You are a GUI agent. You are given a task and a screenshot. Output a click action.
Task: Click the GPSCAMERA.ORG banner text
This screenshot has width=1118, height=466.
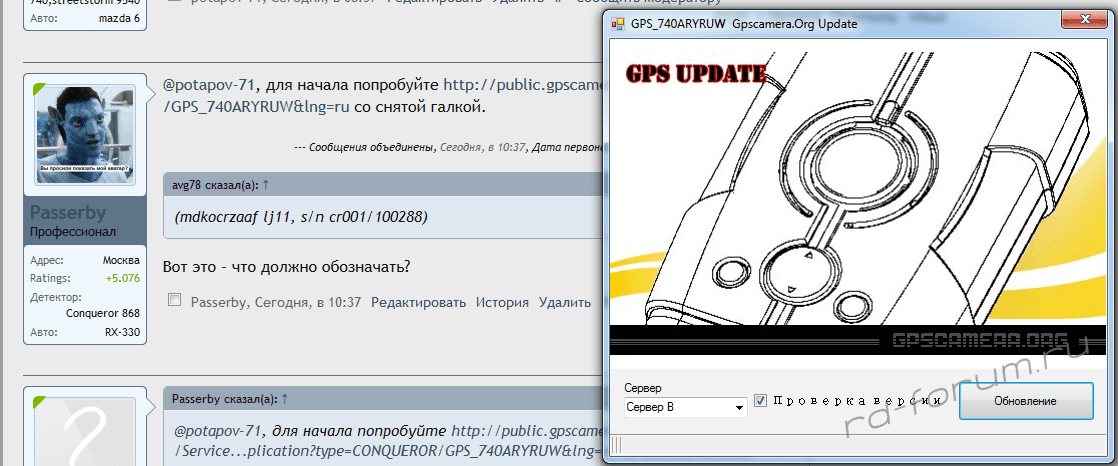pyautogui.click(x=979, y=341)
